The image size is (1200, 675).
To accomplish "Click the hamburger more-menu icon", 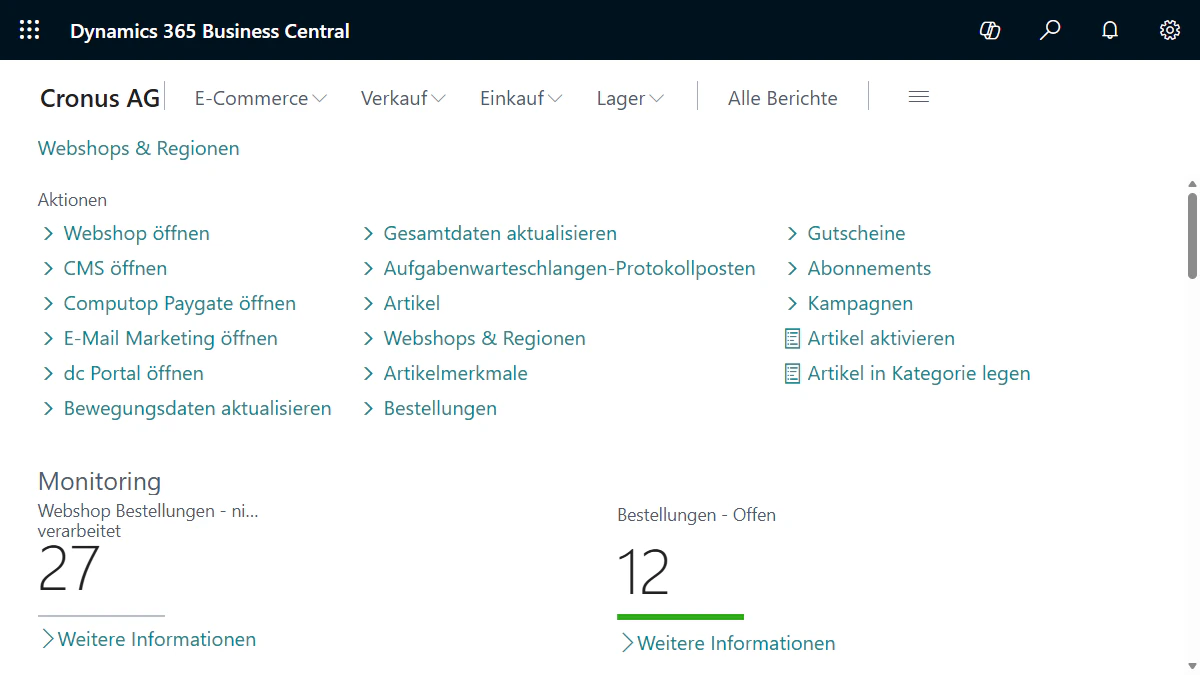I will [x=919, y=97].
